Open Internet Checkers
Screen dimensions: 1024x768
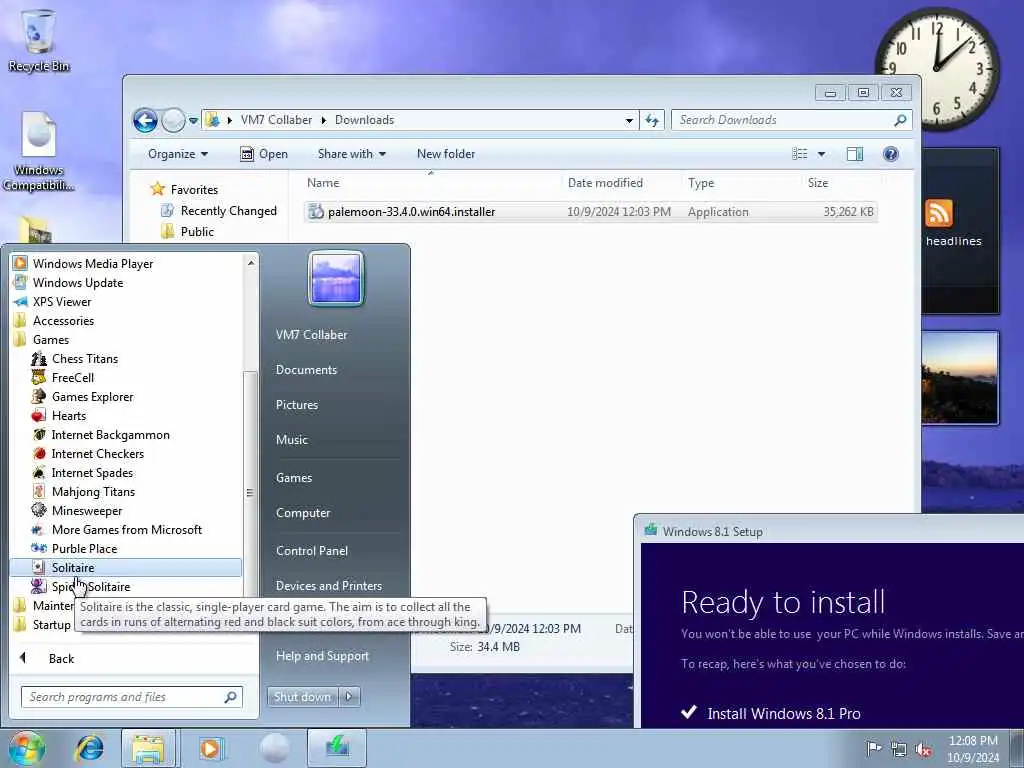(x=97, y=453)
